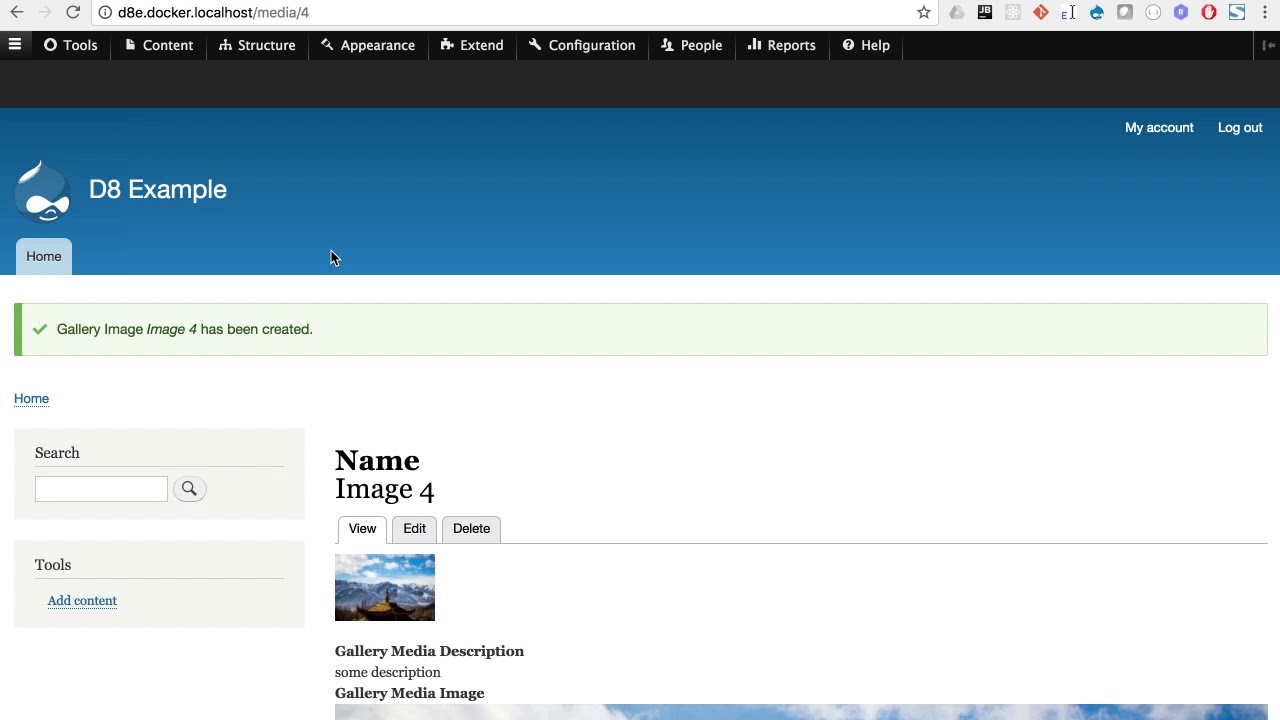This screenshot has width=1280, height=720.
Task: Open the Chrome three-dot menu
Action: click(1266, 12)
